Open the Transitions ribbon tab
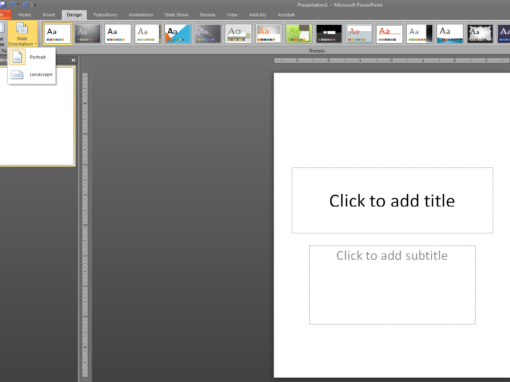 [105, 15]
